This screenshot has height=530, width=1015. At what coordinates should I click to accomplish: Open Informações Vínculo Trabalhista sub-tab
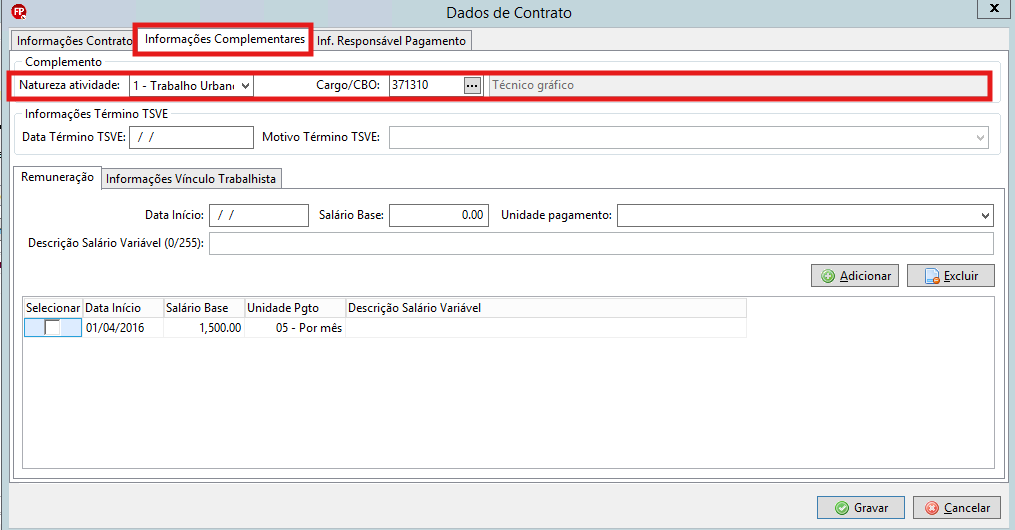pos(191,179)
